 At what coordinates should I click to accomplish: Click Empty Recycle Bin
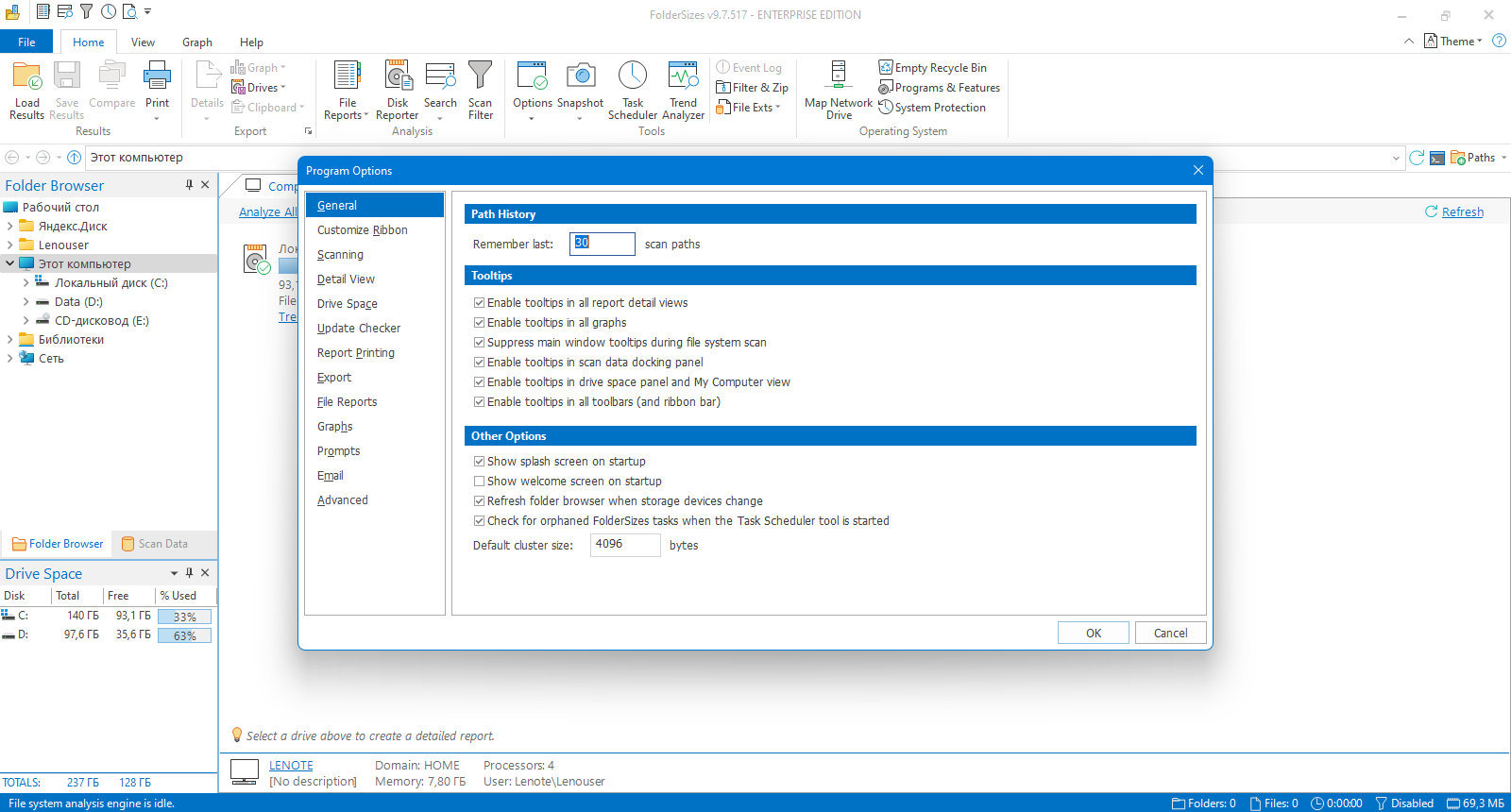pos(932,68)
